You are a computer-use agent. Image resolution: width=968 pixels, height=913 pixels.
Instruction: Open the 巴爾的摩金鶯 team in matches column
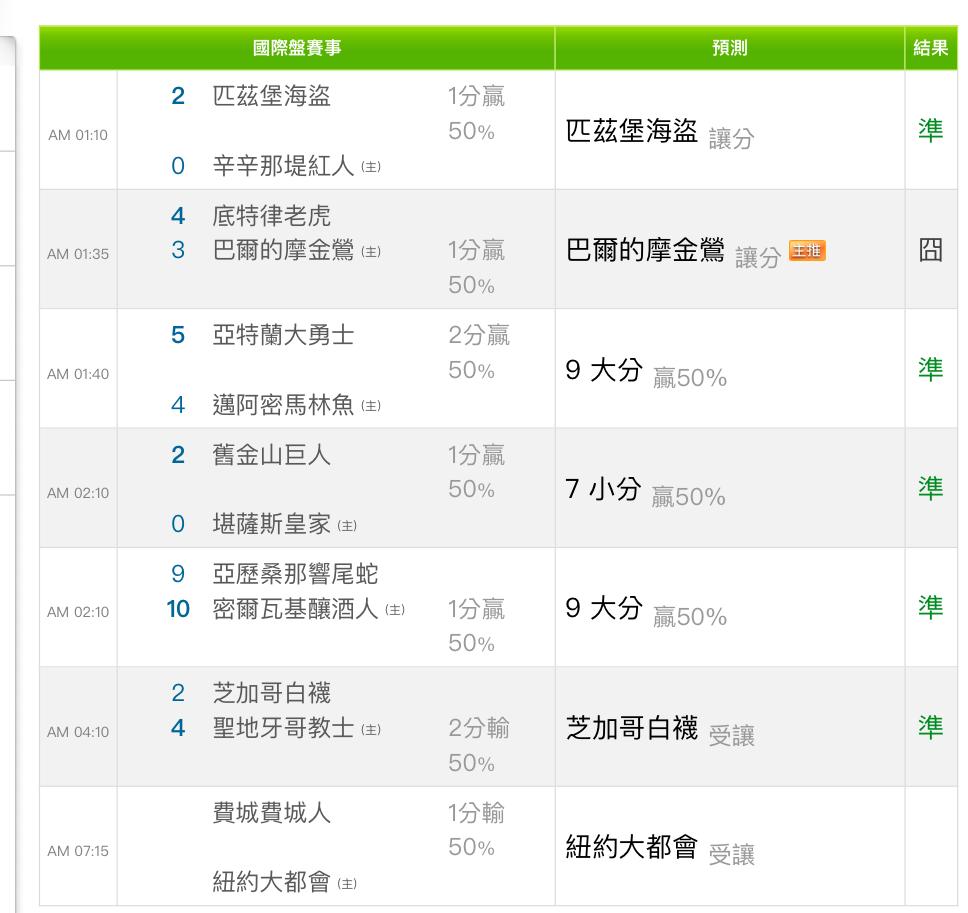click(x=283, y=250)
